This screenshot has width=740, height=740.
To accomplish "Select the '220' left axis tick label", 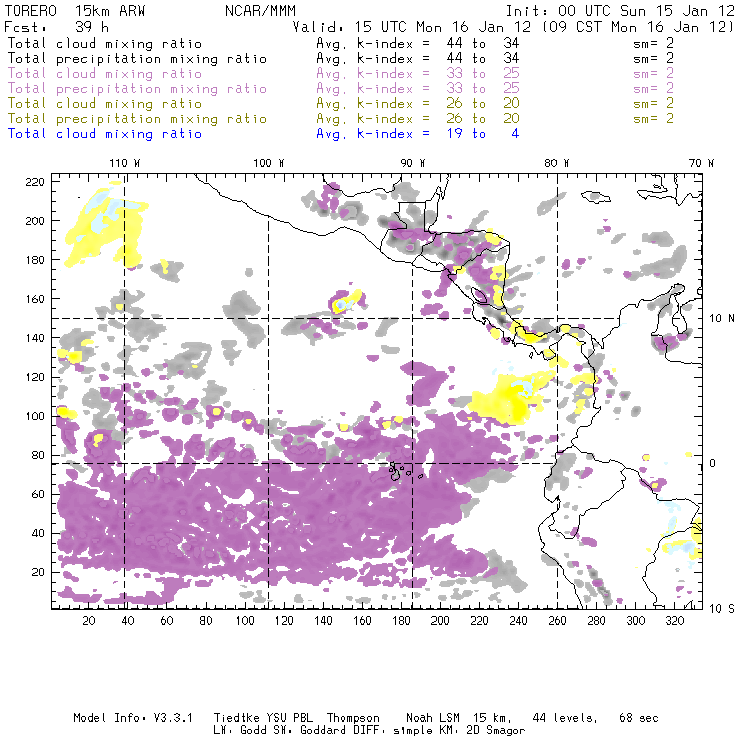I will 35,182.
